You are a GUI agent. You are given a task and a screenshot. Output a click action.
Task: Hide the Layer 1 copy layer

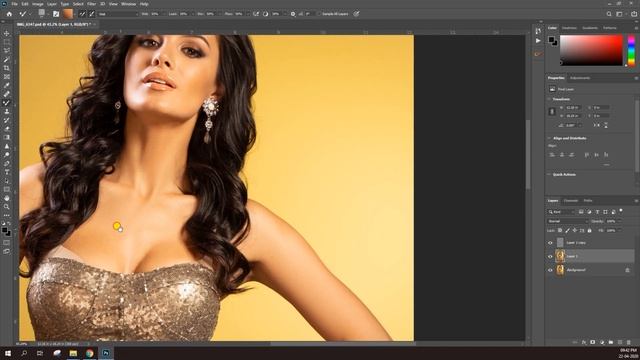coord(550,243)
